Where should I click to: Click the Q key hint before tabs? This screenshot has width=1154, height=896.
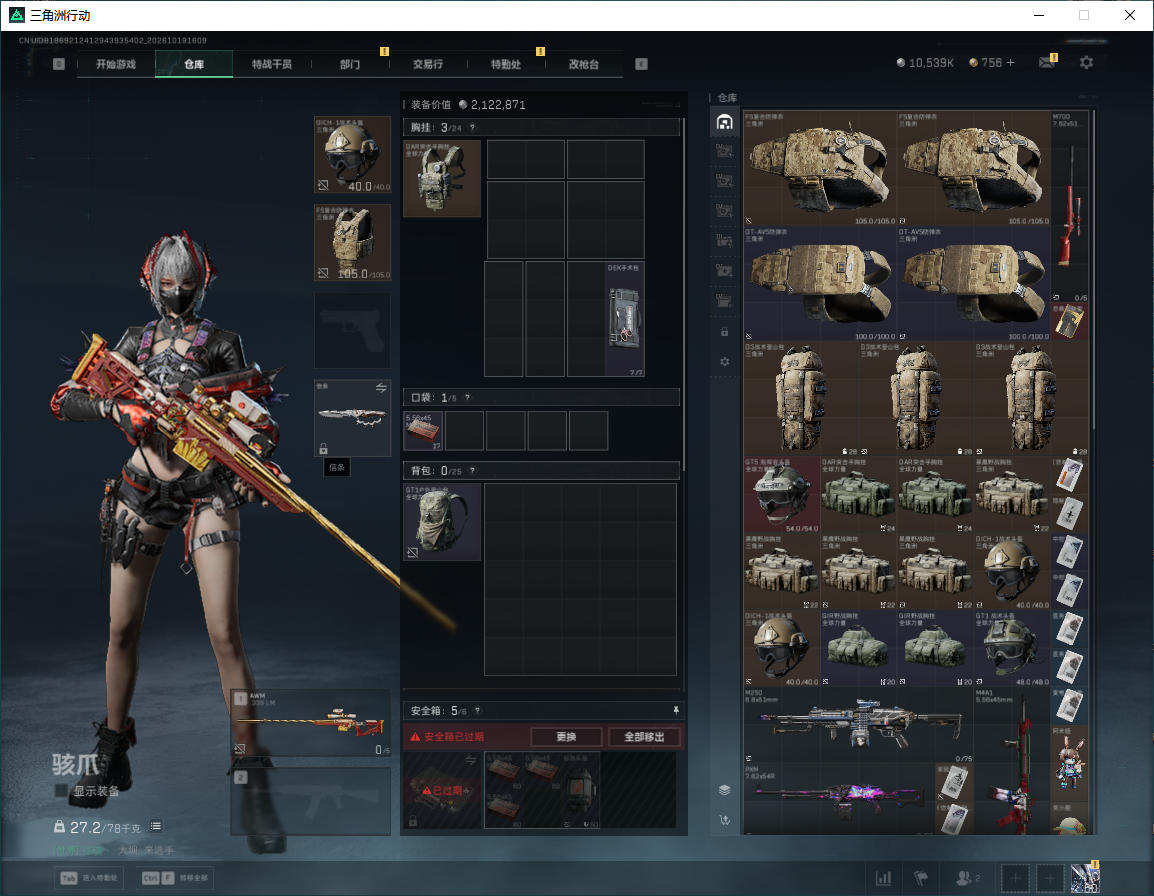click(59, 64)
